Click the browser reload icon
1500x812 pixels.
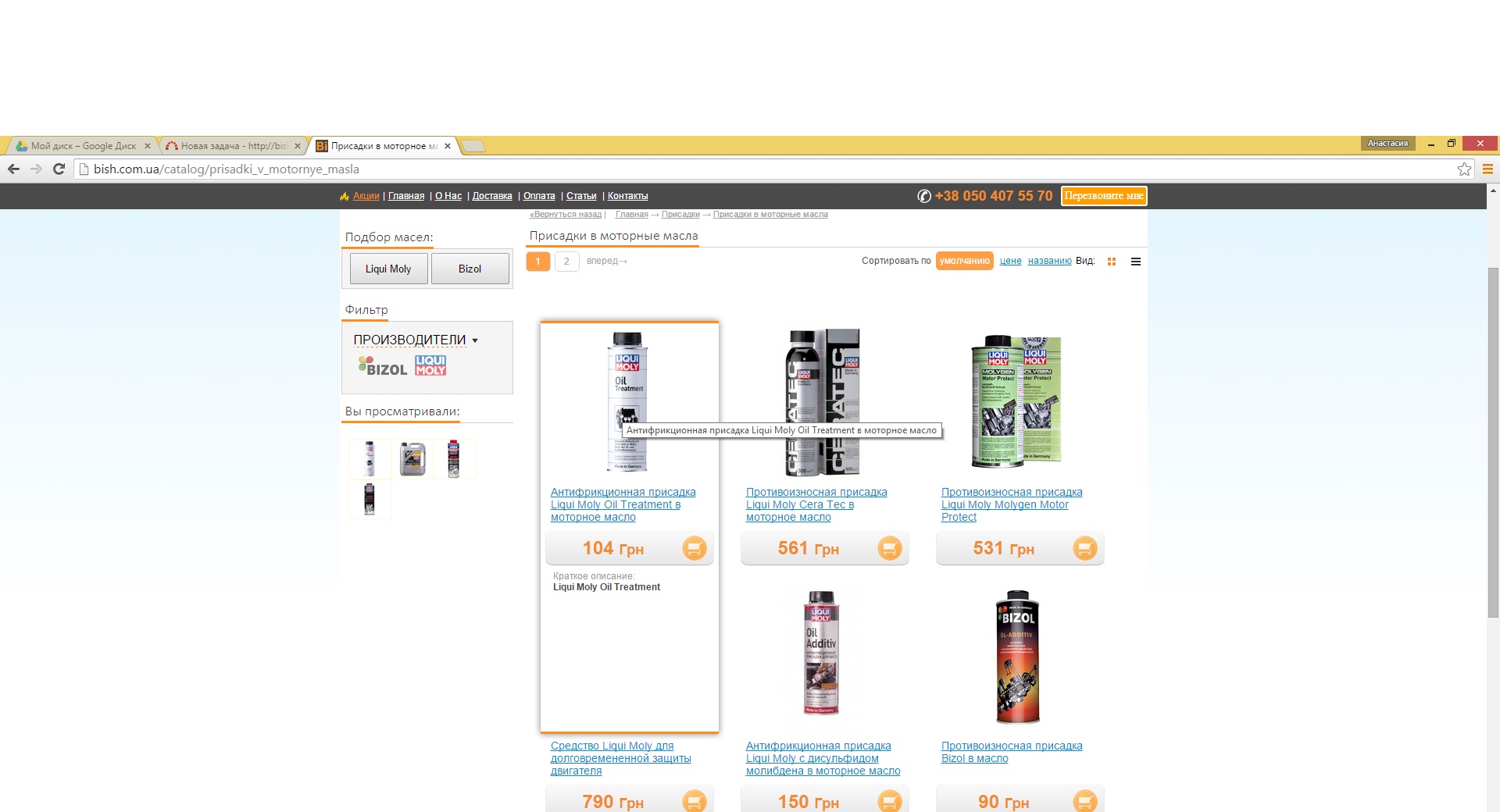point(59,169)
